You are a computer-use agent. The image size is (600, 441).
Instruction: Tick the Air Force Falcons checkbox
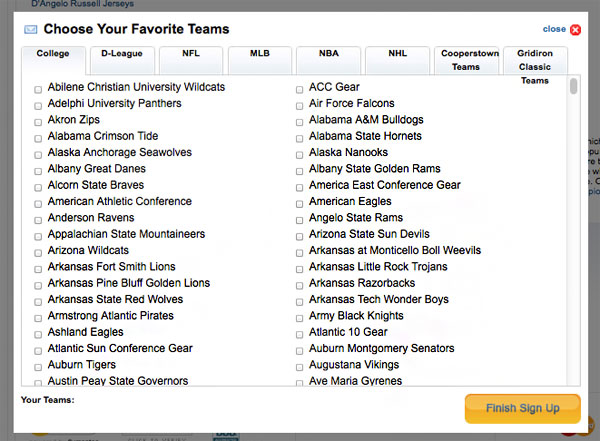pos(300,104)
